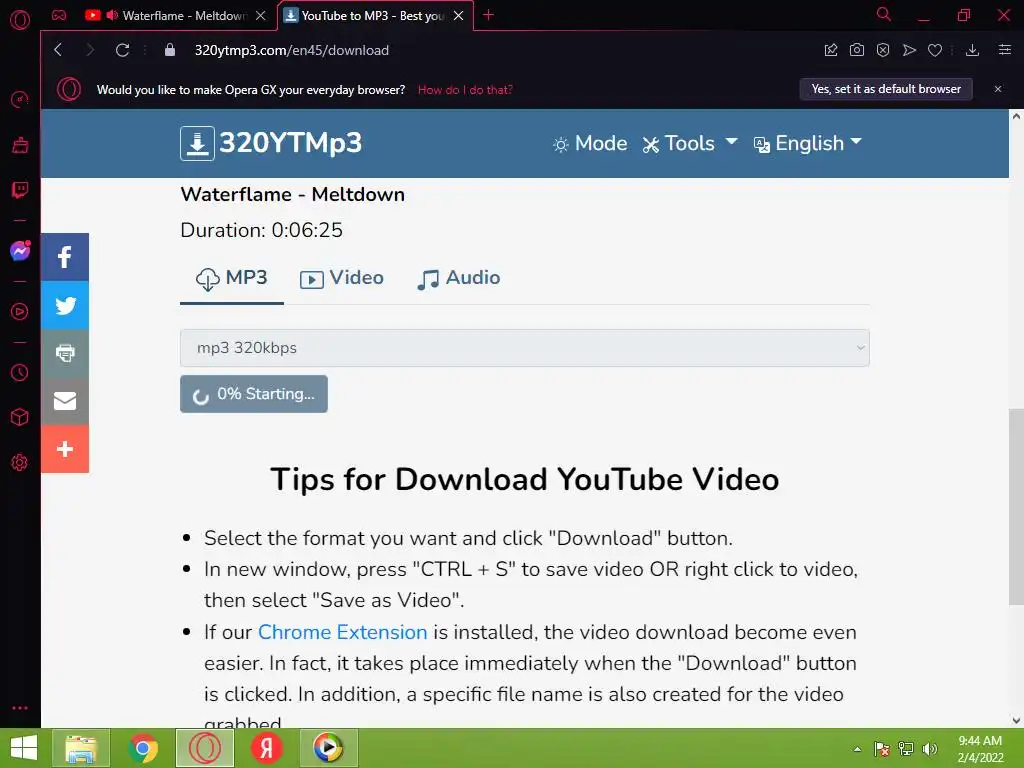
Task: Open the Windows Start menu
Action: 24,748
